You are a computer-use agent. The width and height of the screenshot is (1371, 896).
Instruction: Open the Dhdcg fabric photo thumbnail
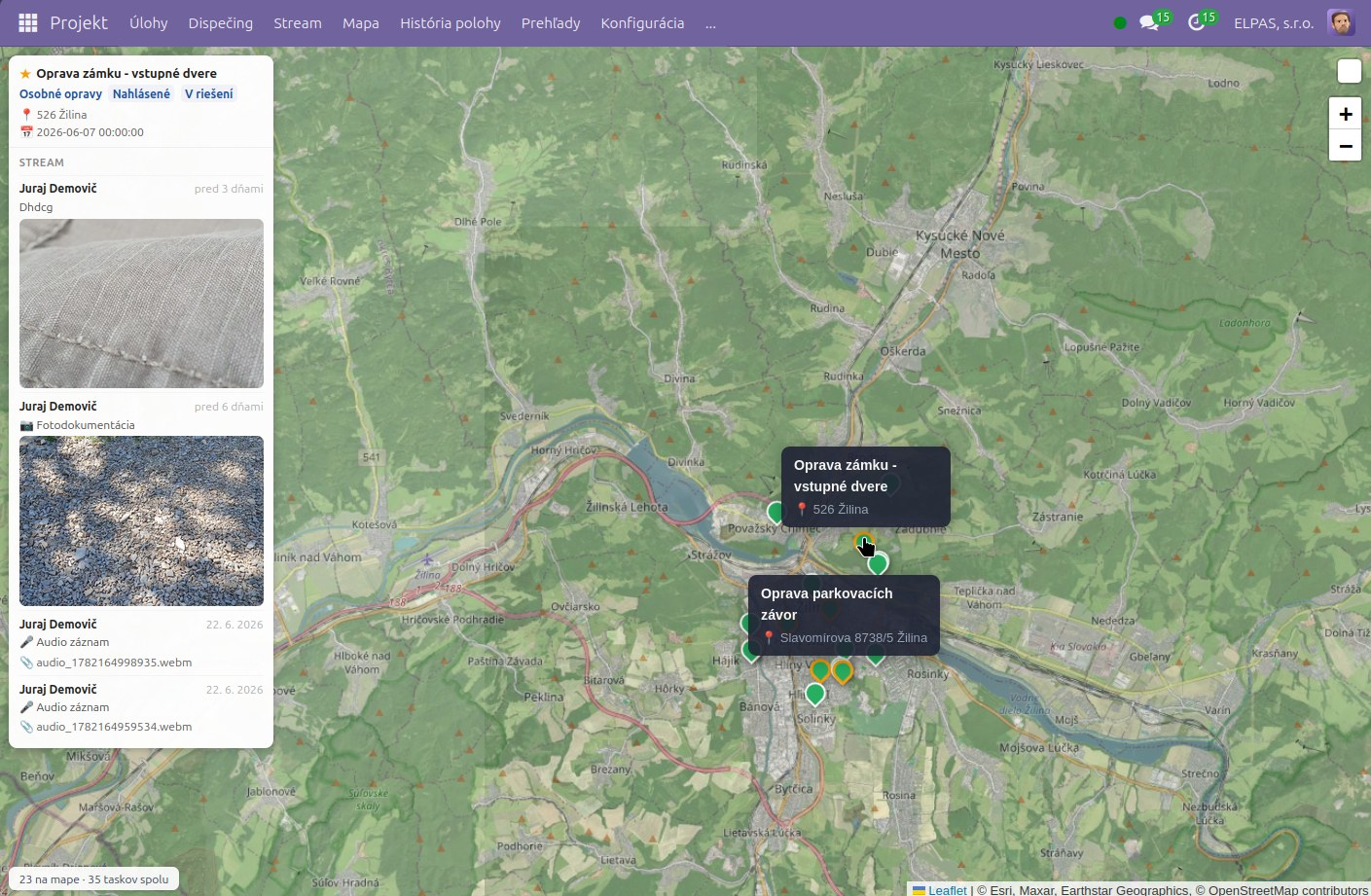(141, 304)
